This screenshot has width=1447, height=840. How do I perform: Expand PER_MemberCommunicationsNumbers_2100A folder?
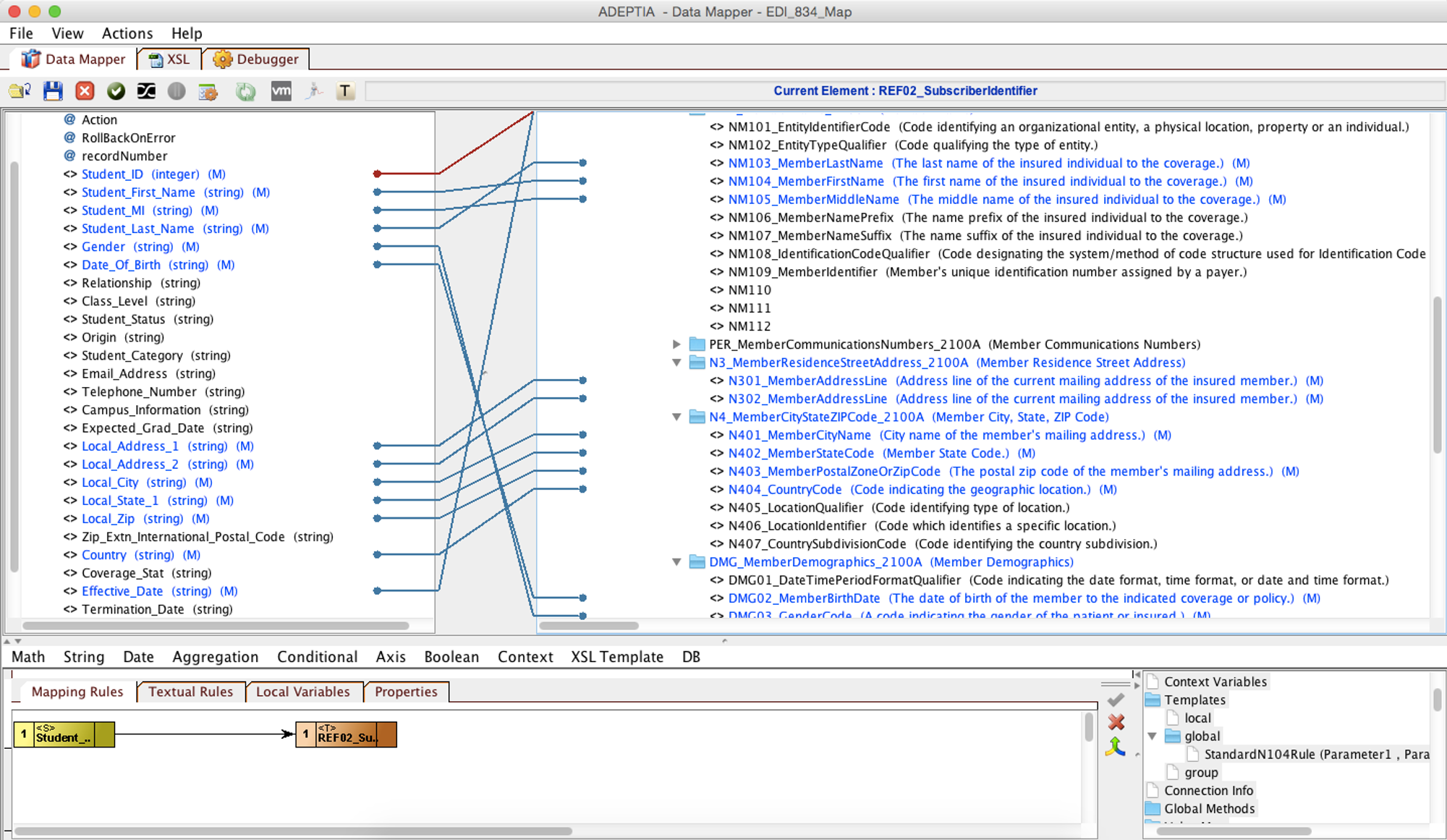[676, 344]
